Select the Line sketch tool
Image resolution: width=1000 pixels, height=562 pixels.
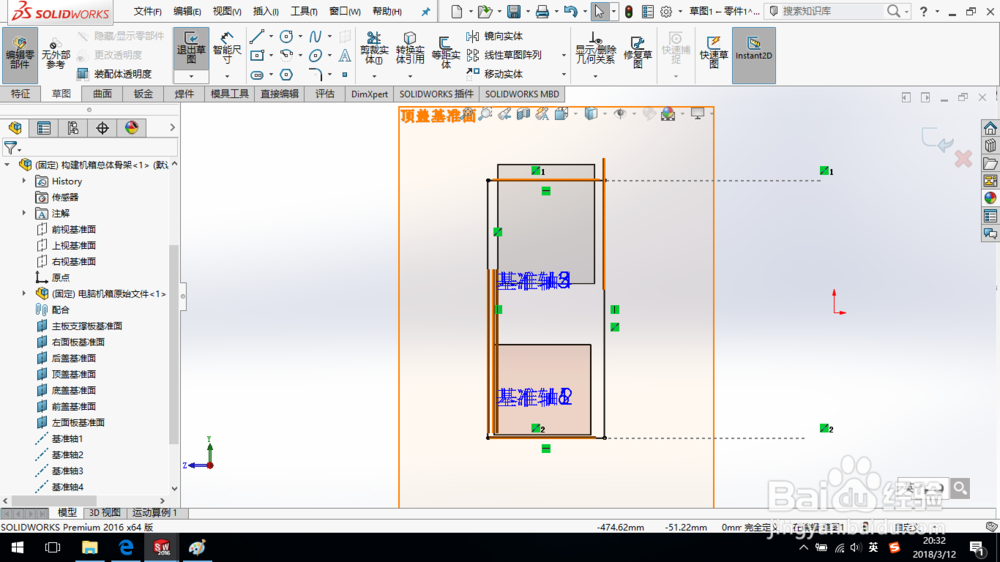point(257,36)
